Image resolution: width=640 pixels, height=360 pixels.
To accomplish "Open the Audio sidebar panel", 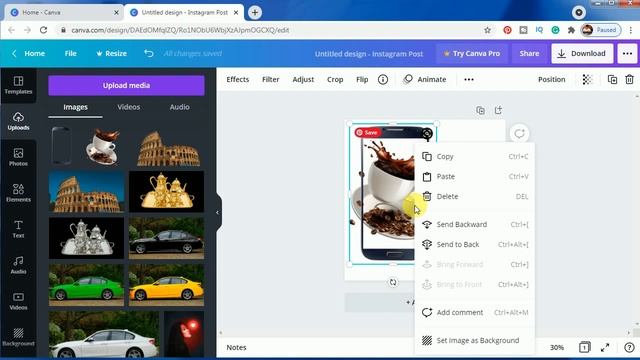I will tap(18, 265).
